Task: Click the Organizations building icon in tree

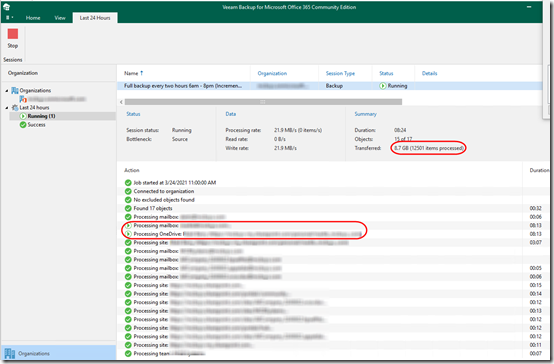Action: 15,90
